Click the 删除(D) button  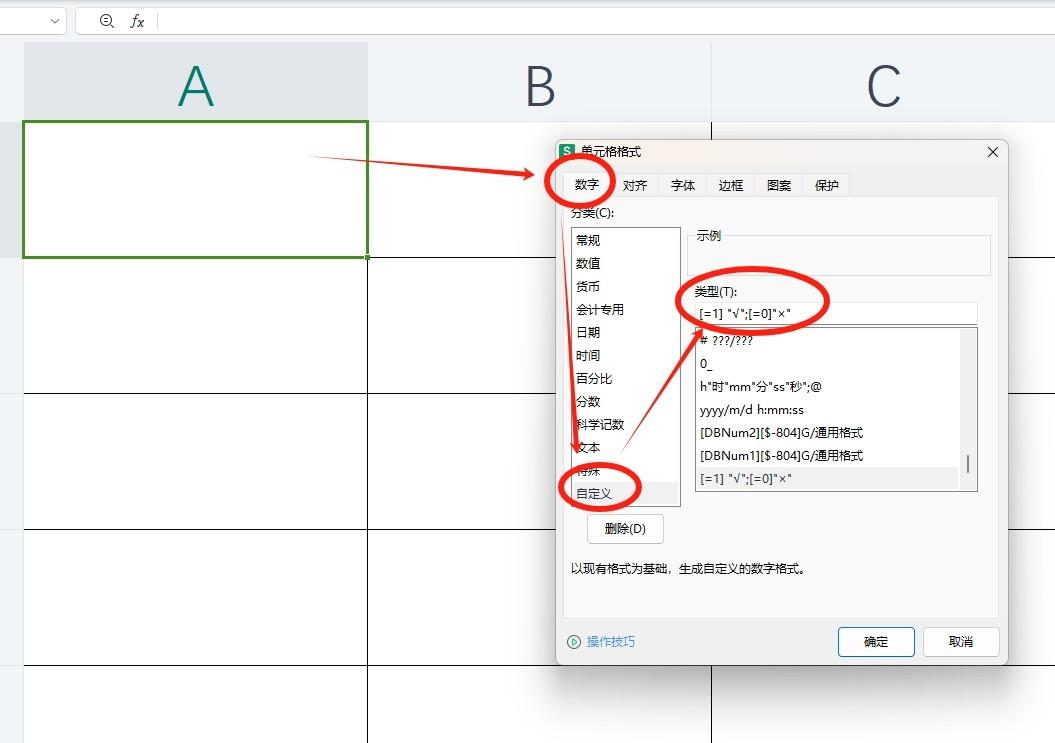(625, 529)
